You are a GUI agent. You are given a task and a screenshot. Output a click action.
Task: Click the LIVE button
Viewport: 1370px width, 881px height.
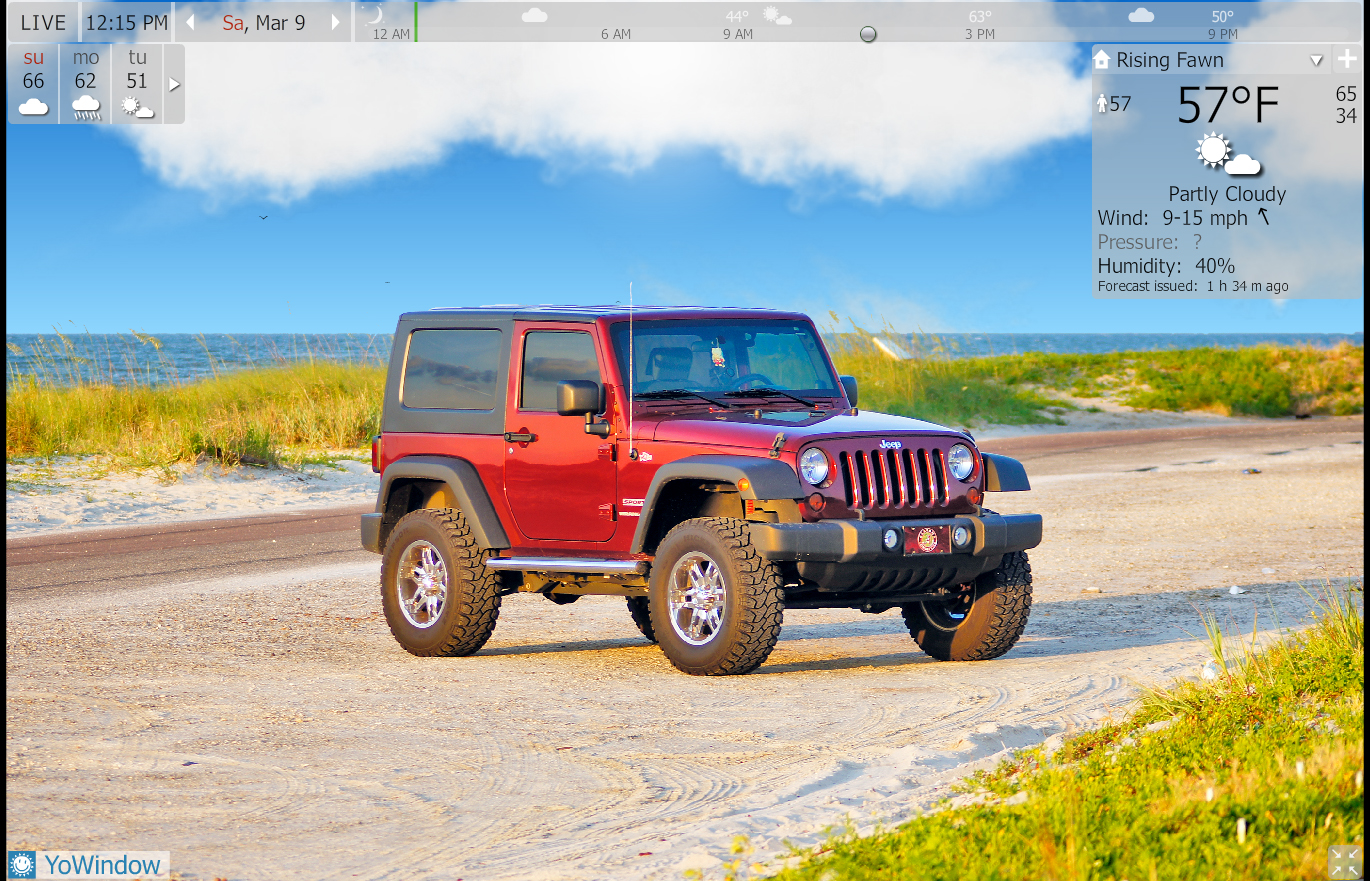(43, 22)
